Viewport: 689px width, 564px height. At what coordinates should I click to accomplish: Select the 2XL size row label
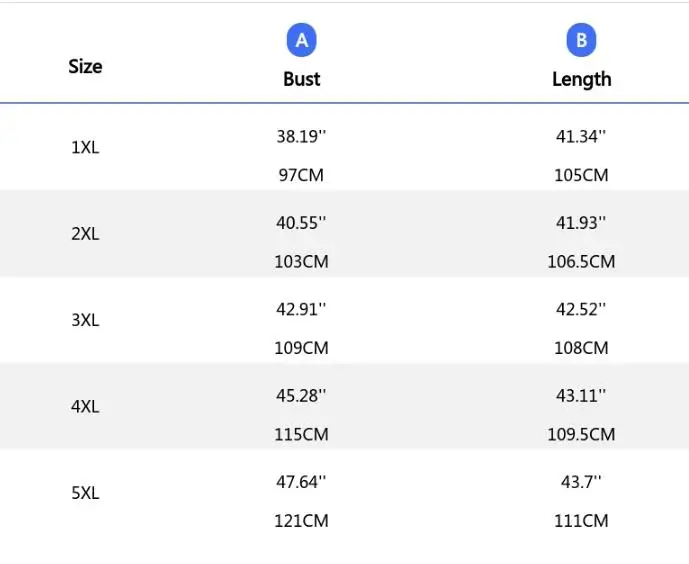[x=85, y=234]
